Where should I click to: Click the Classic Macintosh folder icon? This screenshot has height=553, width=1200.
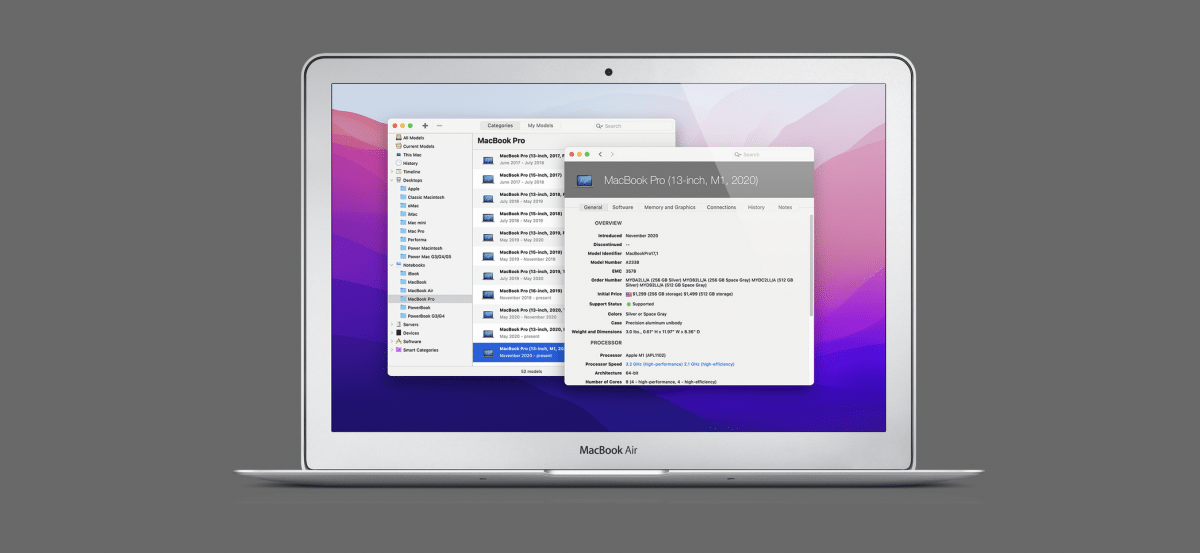point(403,197)
